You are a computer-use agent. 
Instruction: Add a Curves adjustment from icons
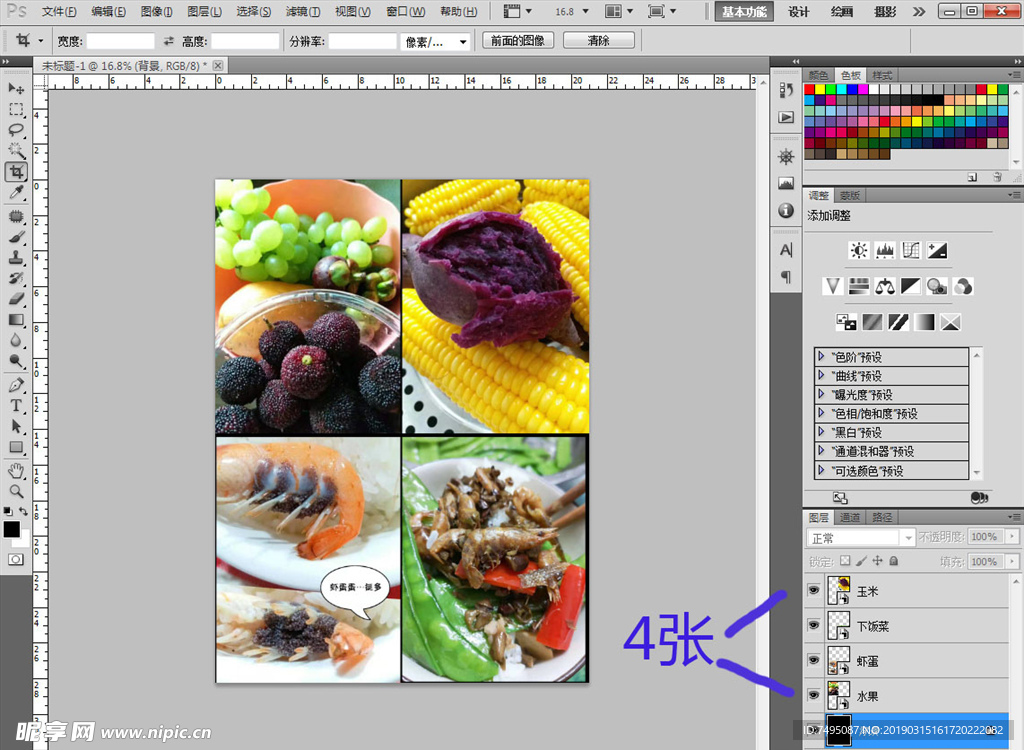[910, 250]
